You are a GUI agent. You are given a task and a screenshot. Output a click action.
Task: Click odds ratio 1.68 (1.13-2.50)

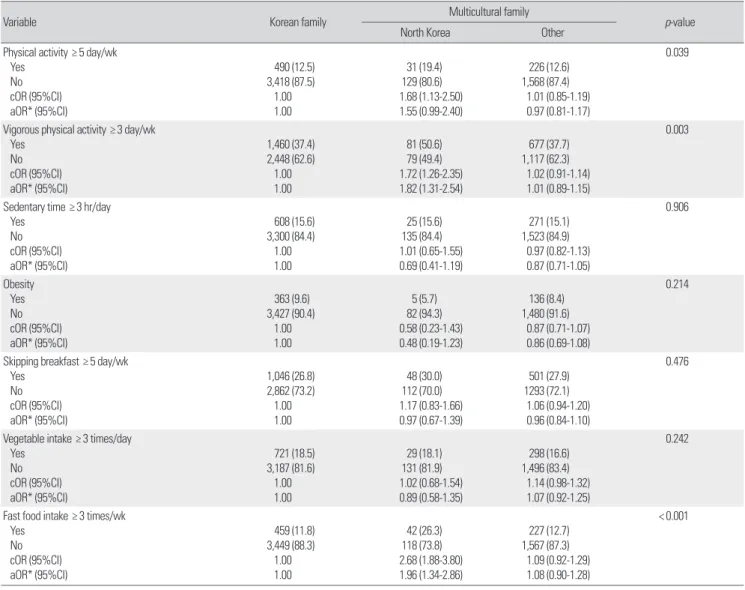[431, 96]
